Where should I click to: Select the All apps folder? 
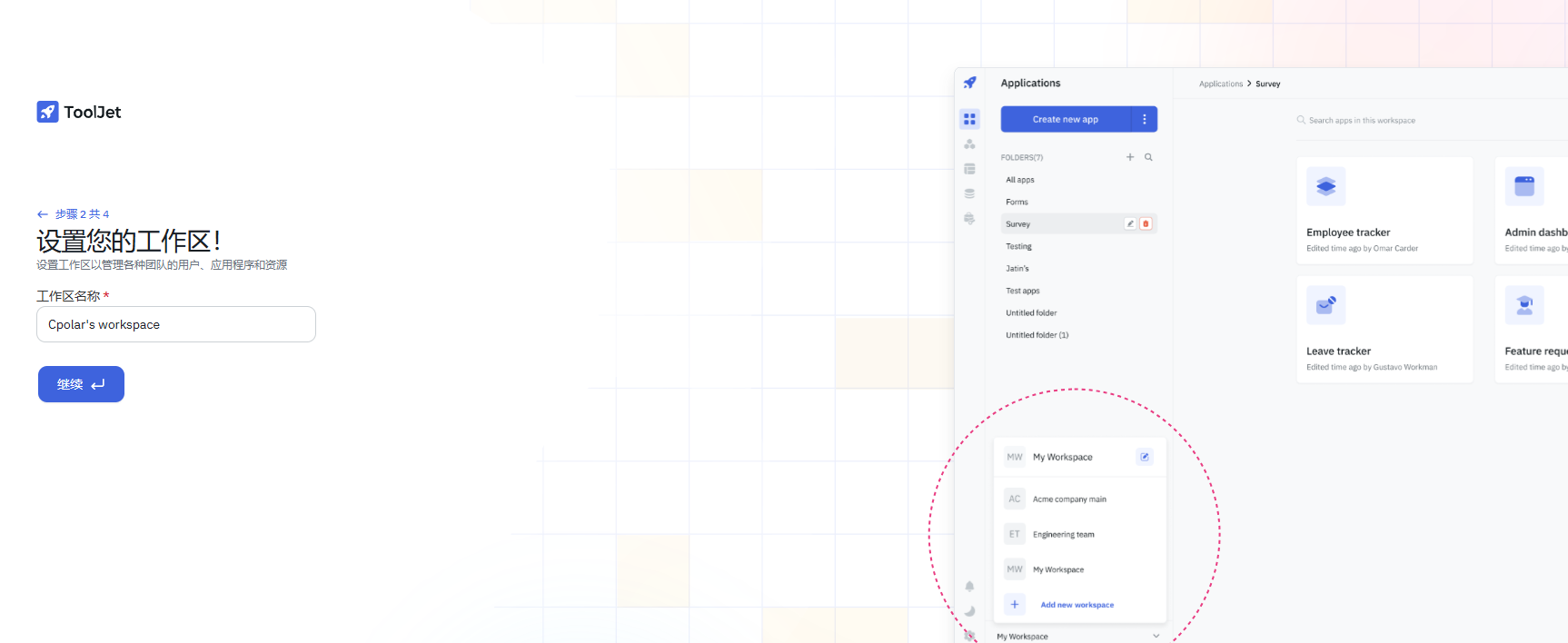1020,180
